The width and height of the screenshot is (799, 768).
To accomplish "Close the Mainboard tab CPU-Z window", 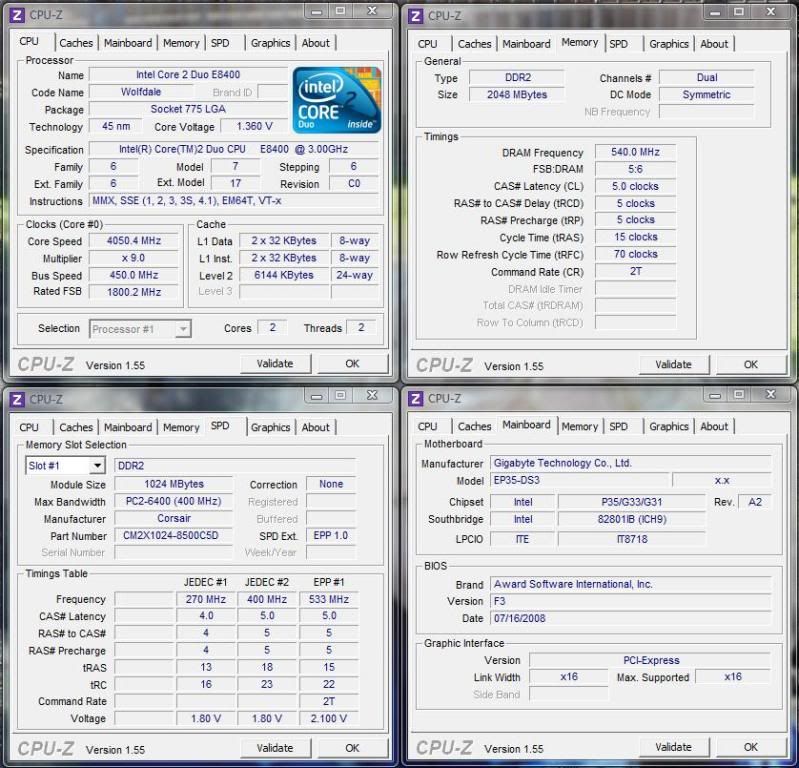I will (x=771, y=394).
